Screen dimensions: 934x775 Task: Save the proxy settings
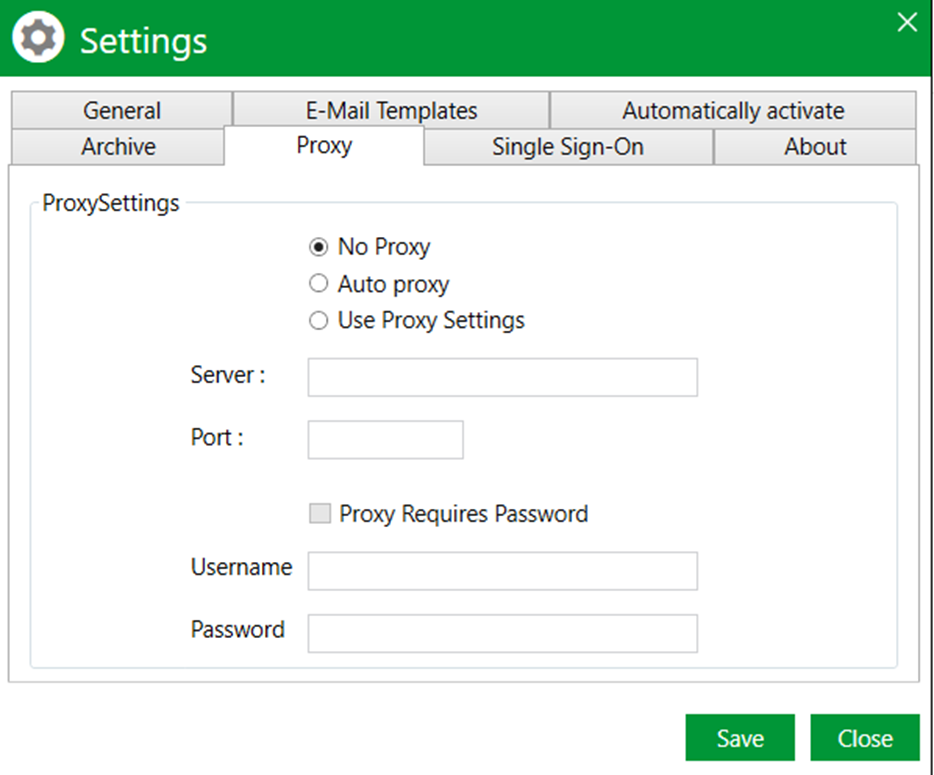pyautogui.click(x=740, y=737)
